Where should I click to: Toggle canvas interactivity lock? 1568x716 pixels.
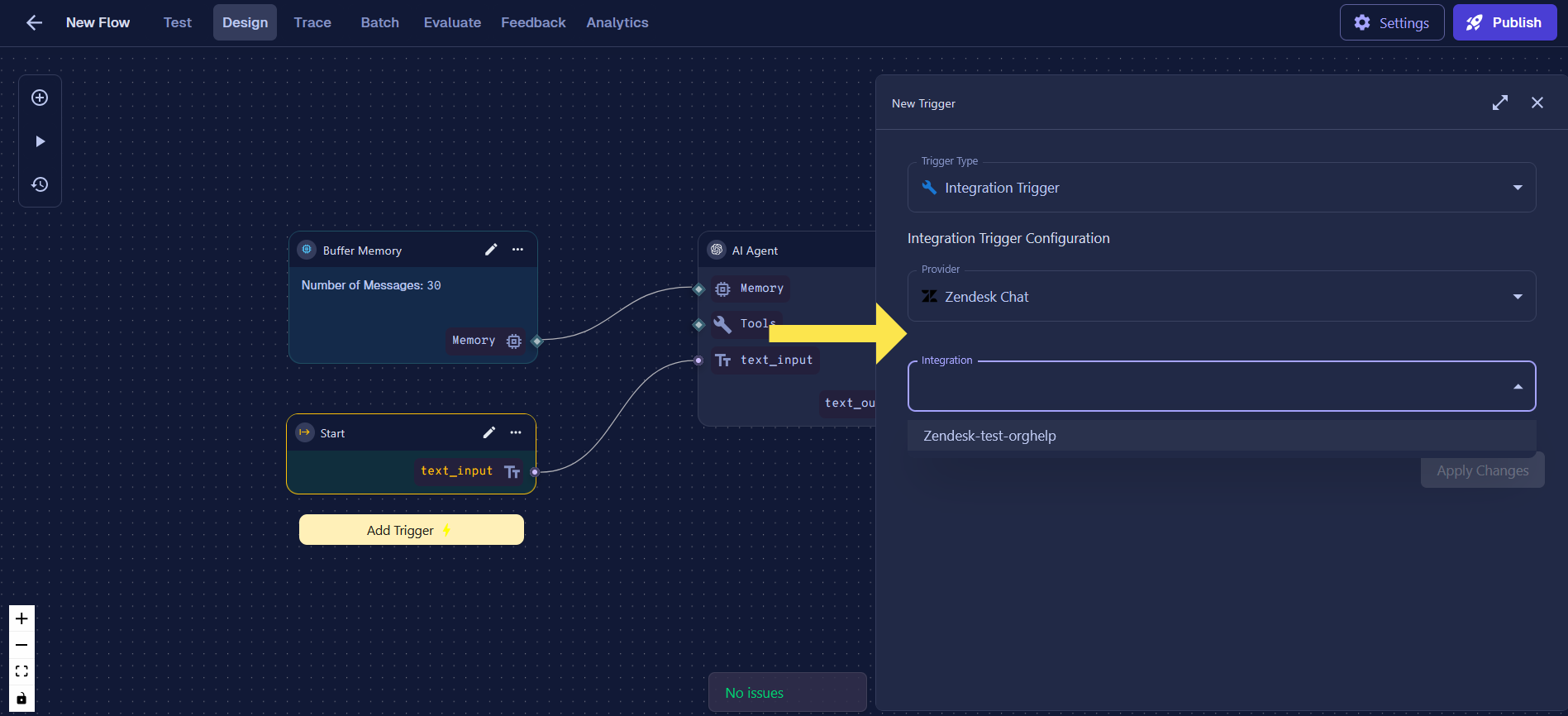click(x=21, y=698)
